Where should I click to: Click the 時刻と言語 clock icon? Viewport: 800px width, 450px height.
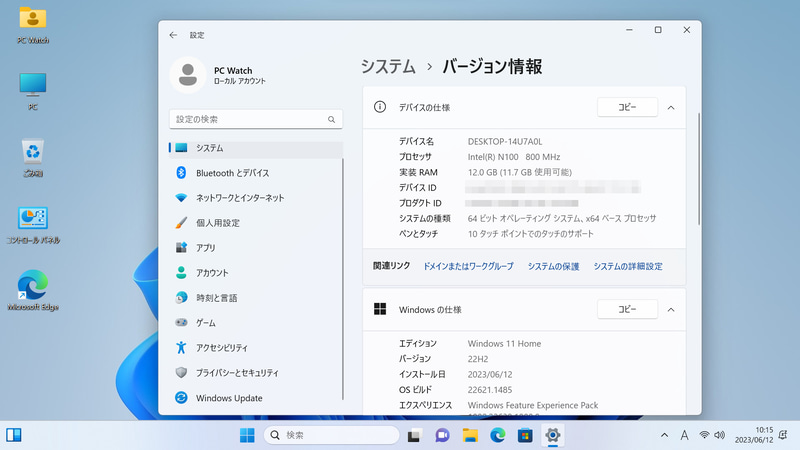pyautogui.click(x=181, y=297)
